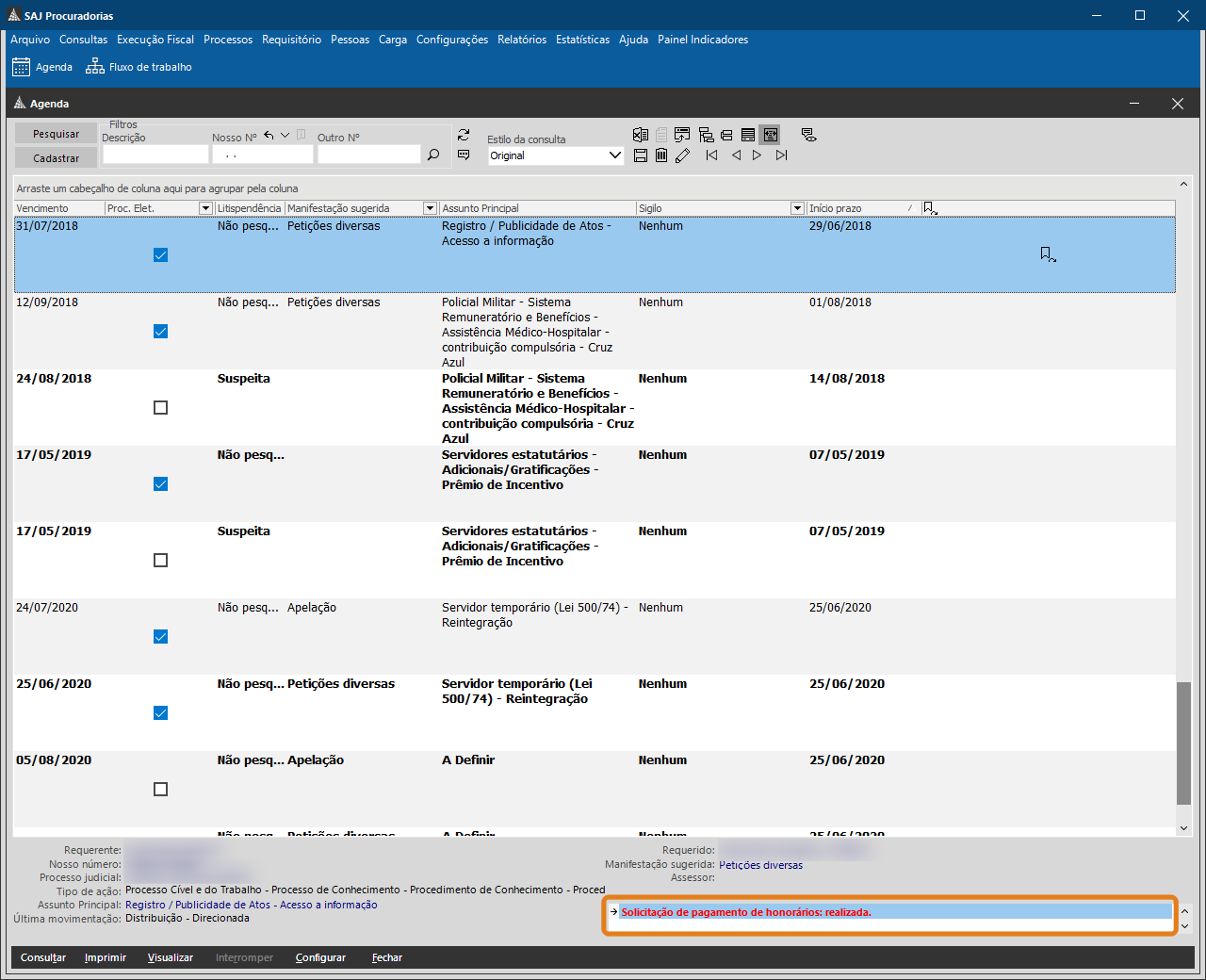The width and height of the screenshot is (1206, 980).
Task: Click the collapse groups icon
Action: click(726, 135)
